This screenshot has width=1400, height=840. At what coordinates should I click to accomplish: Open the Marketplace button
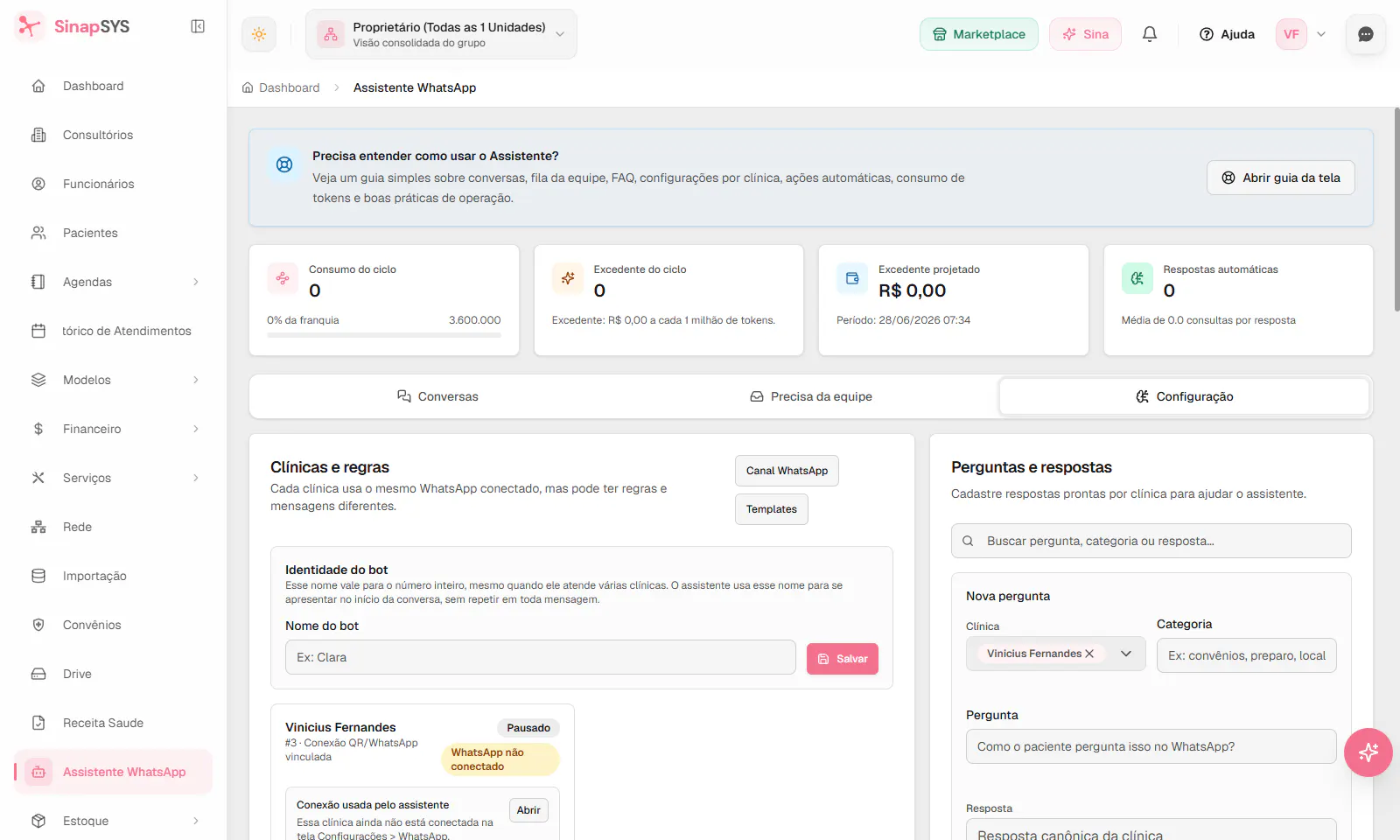pyautogui.click(x=978, y=34)
